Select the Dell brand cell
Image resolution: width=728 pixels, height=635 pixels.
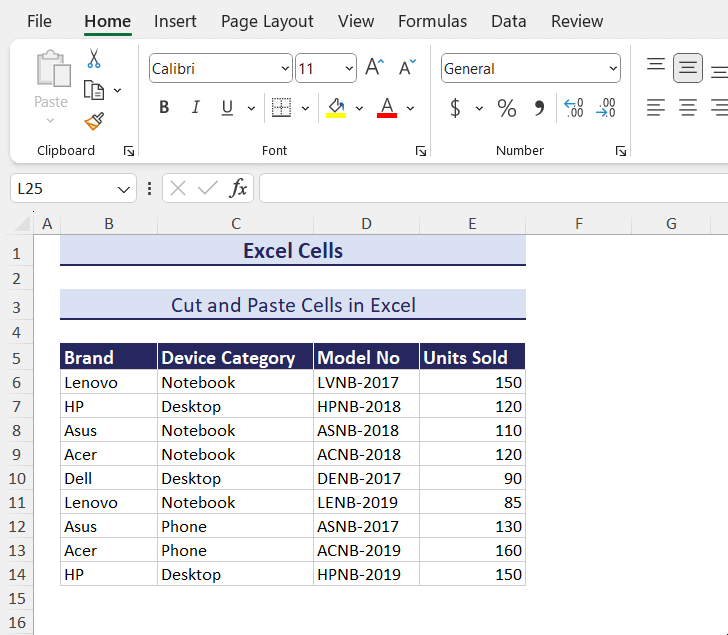click(x=109, y=479)
